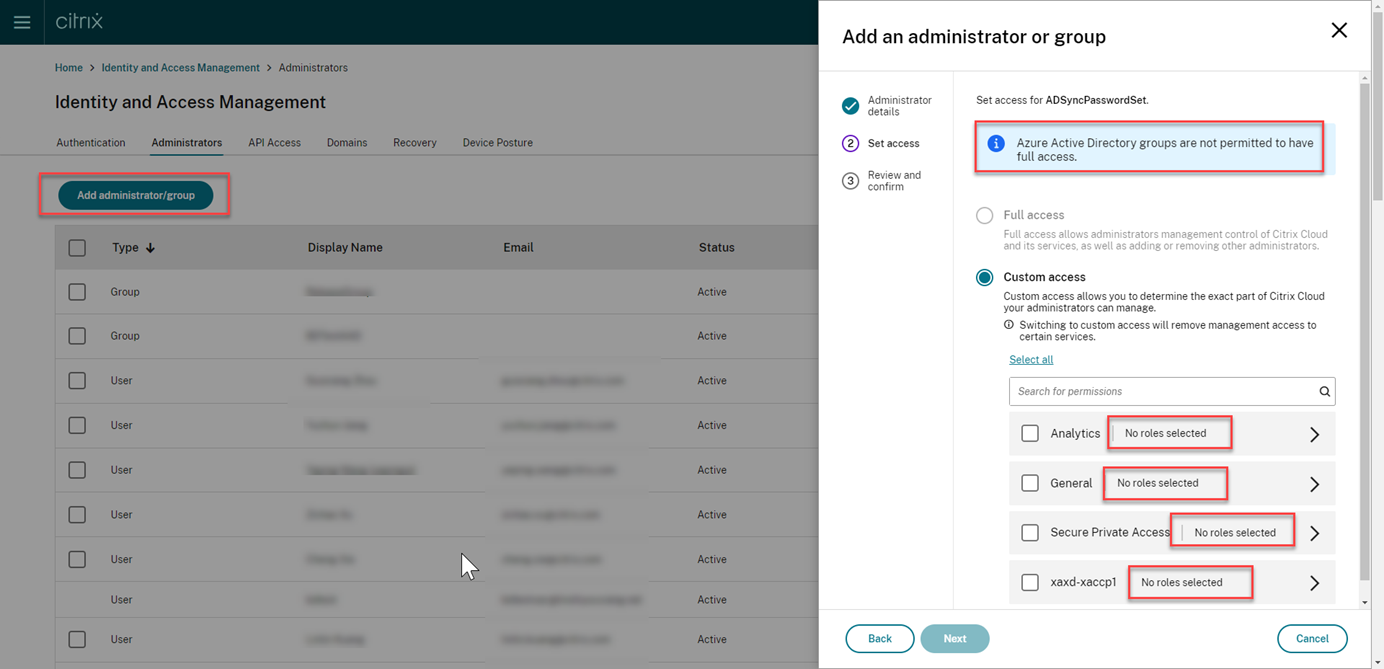The width and height of the screenshot is (1384, 669).
Task: Toggle the select-all checkbox in table header
Action: coord(77,248)
